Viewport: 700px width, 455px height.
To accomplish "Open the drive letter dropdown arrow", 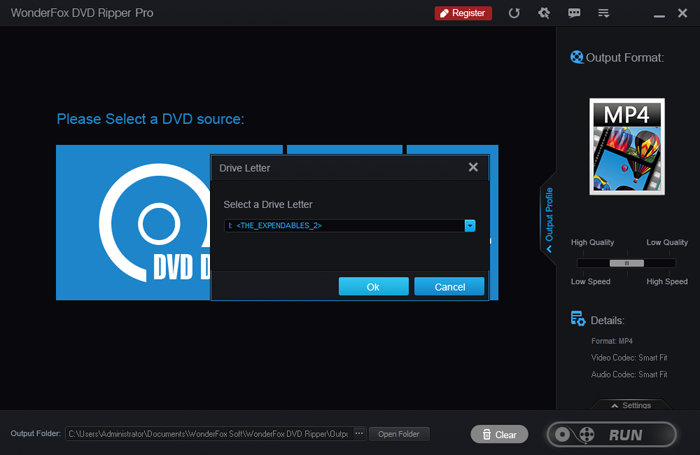I will tap(470, 225).
